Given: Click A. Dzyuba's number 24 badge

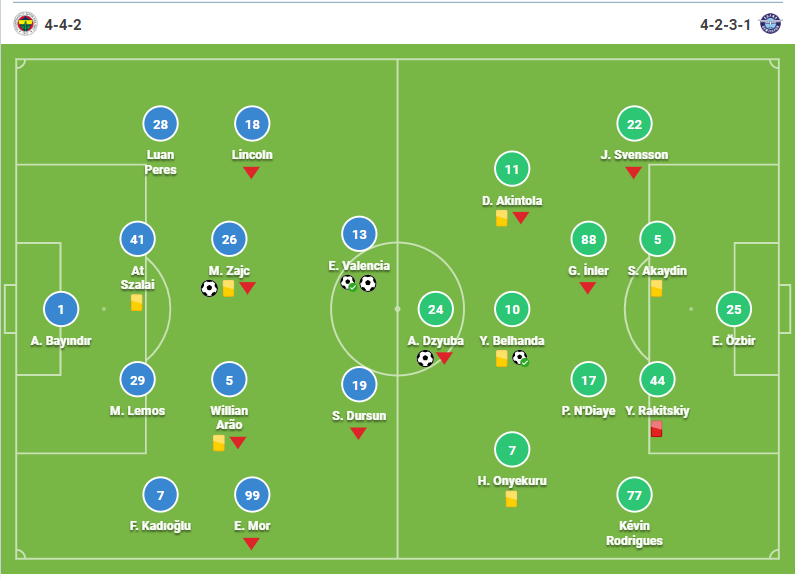Looking at the screenshot, I should (436, 309).
